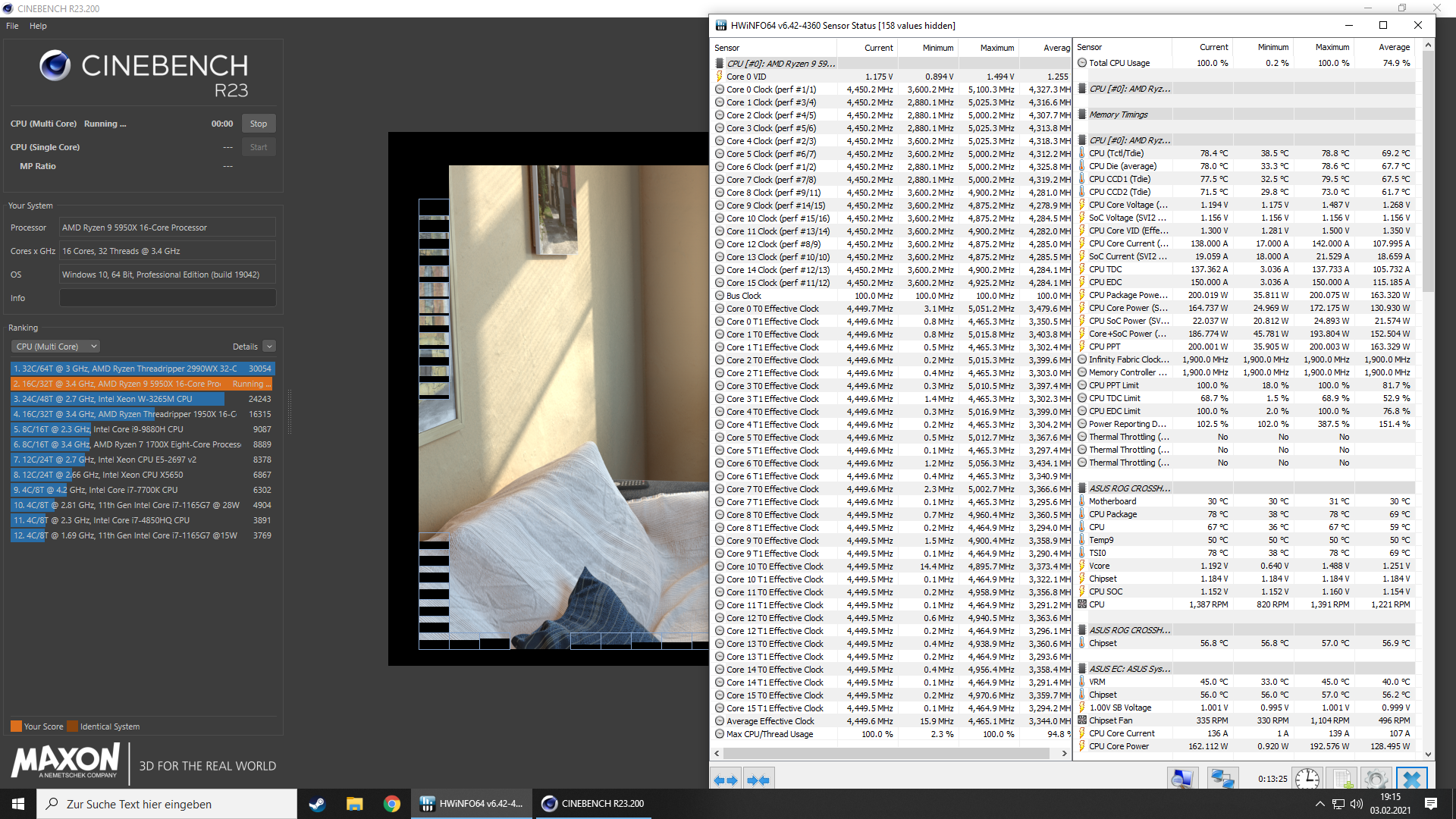The image size is (1456, 819).
Task: Open Steam from the taskbar
Action: pyautogui.click(x=317, y=804)
